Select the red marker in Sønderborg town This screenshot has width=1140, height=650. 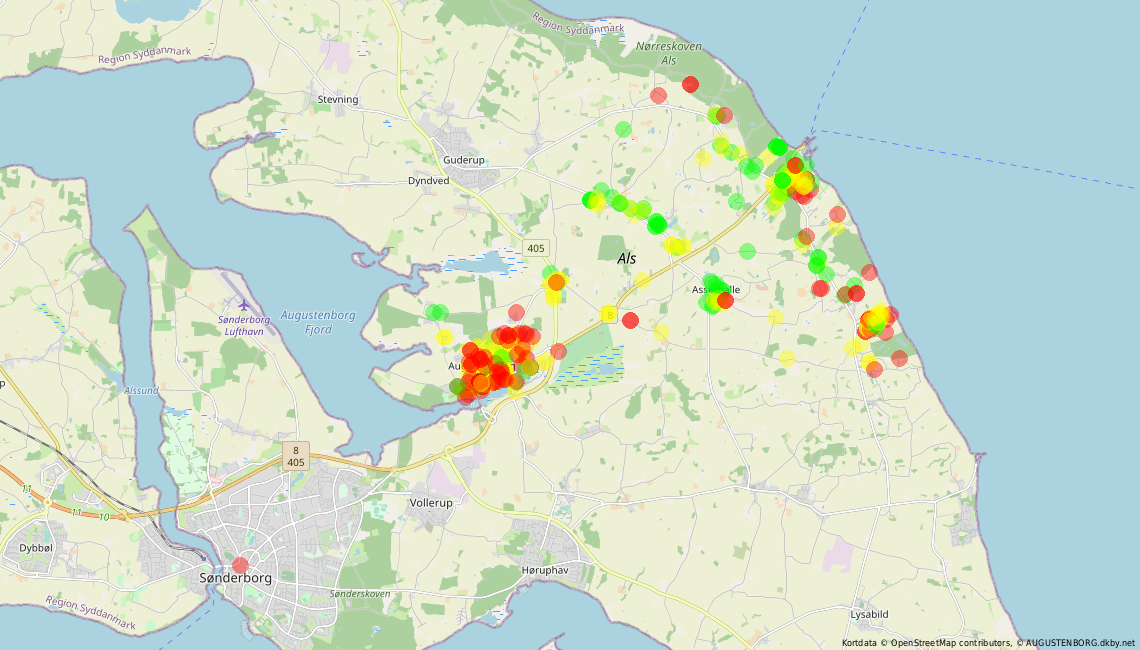240,565
